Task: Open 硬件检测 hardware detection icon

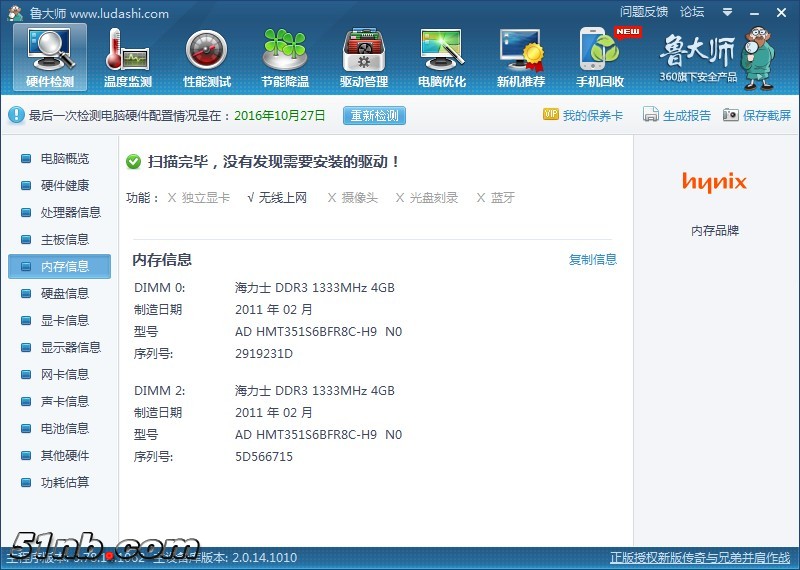Action: (x=49, y=56)
